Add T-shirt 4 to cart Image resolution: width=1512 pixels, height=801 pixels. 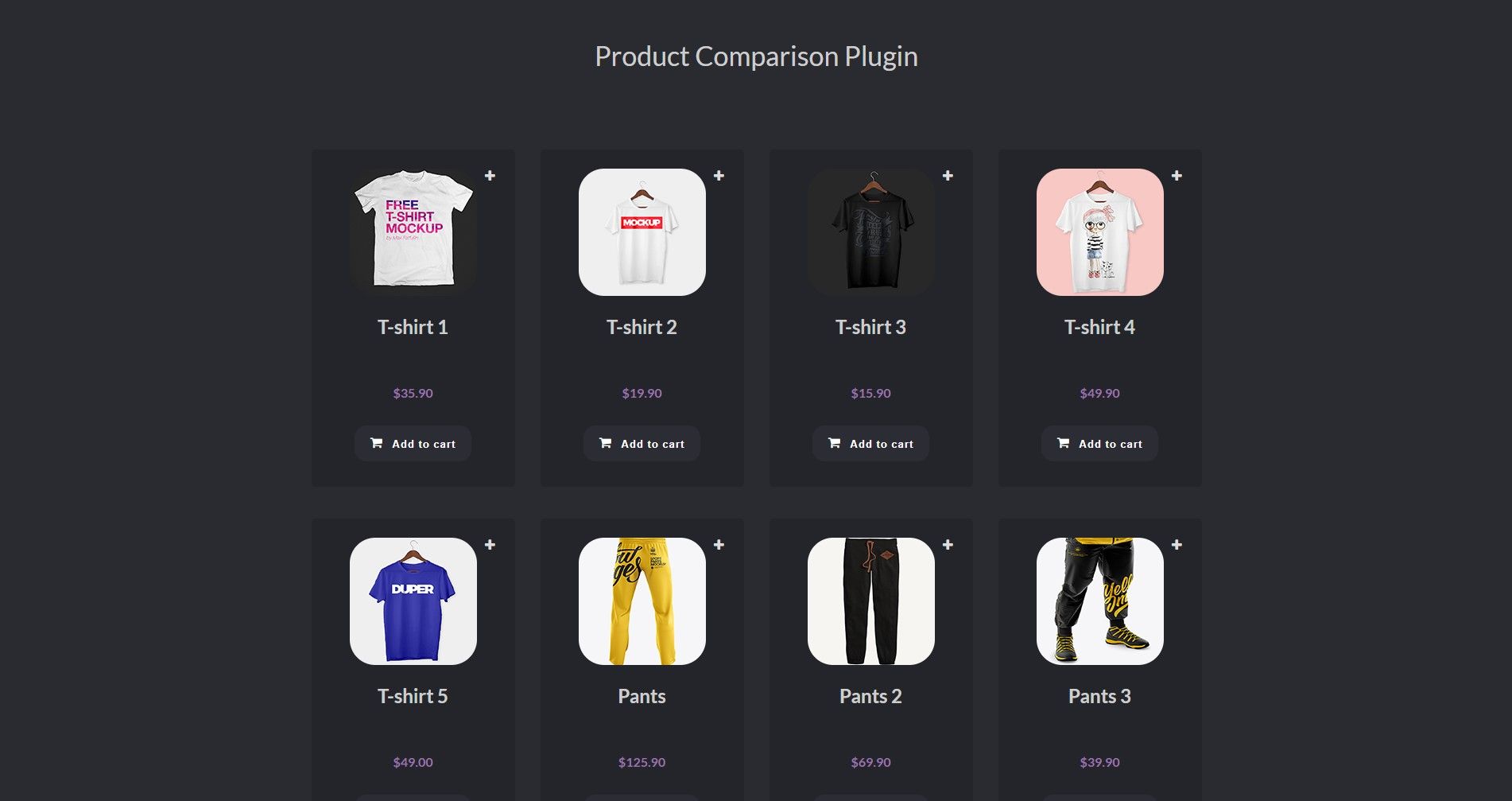[1099, 444]
